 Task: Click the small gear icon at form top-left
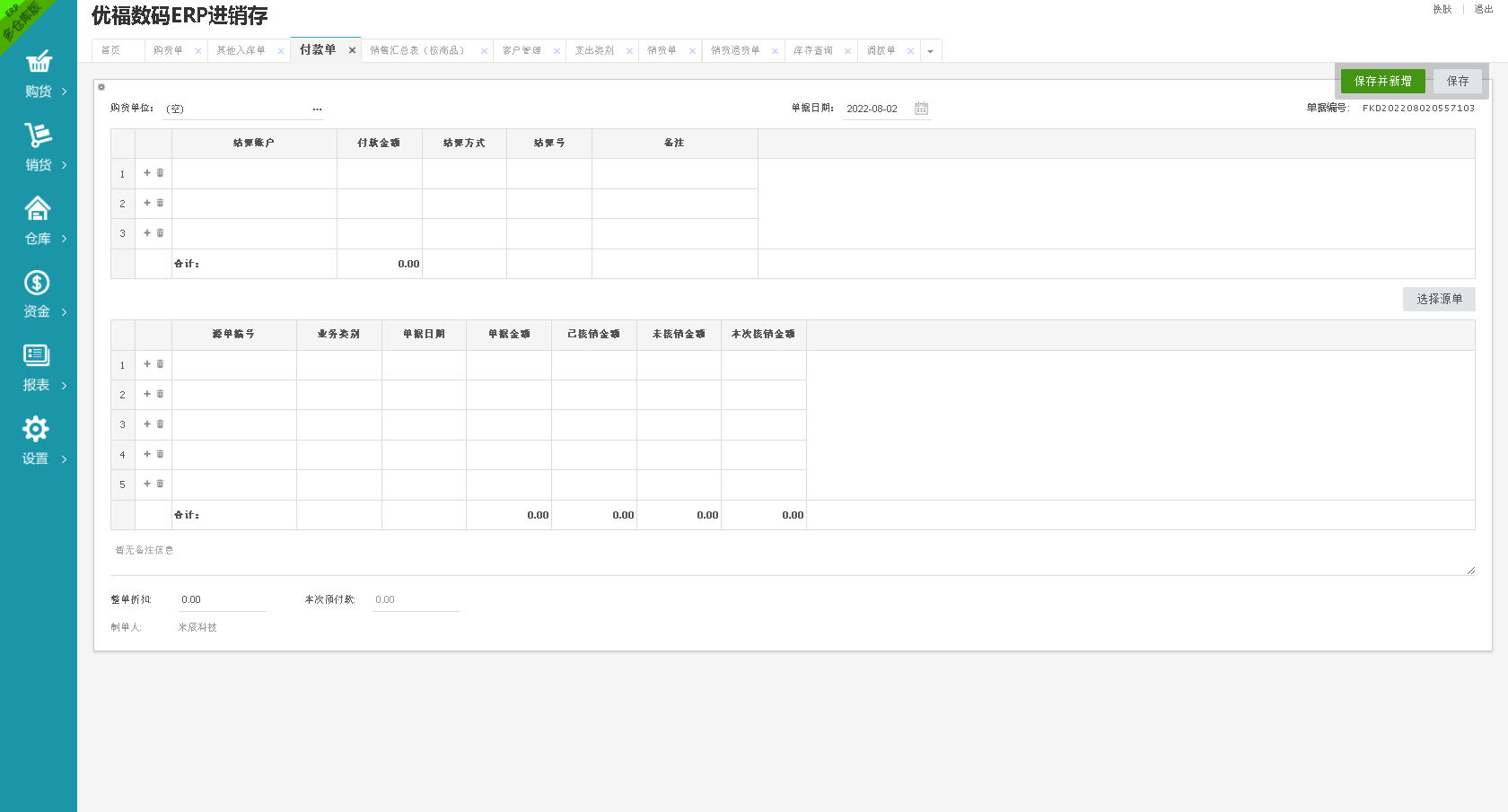tap(101, 87)
